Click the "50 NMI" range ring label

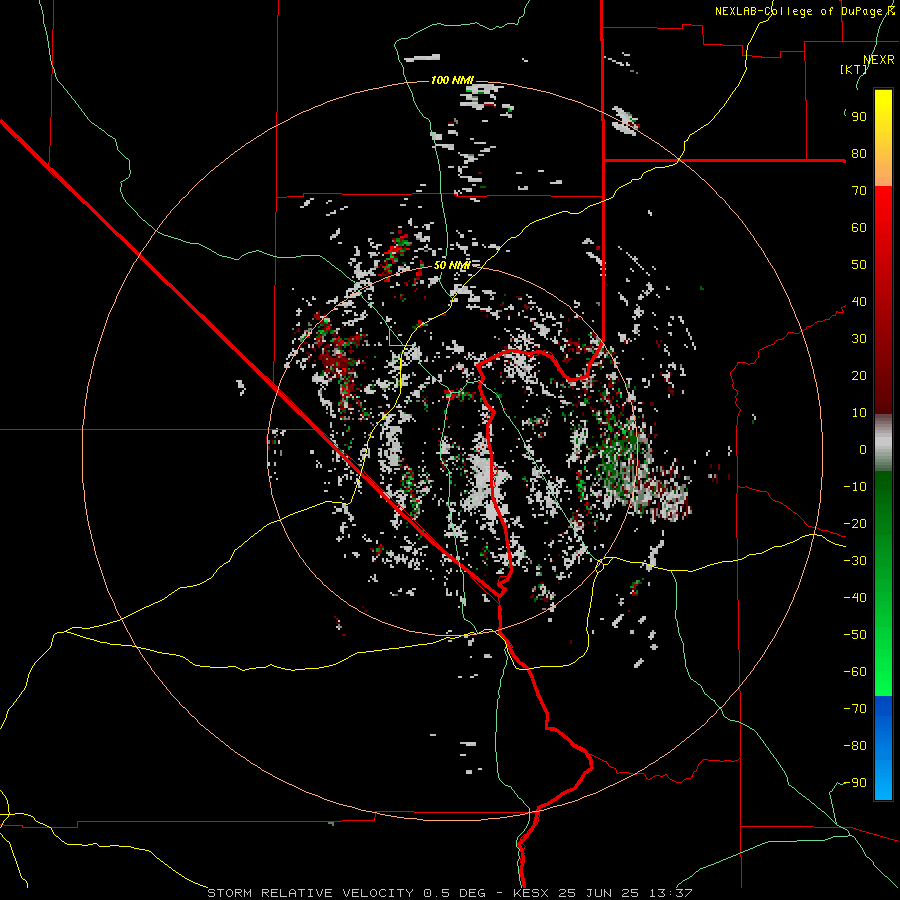[452, 265]
